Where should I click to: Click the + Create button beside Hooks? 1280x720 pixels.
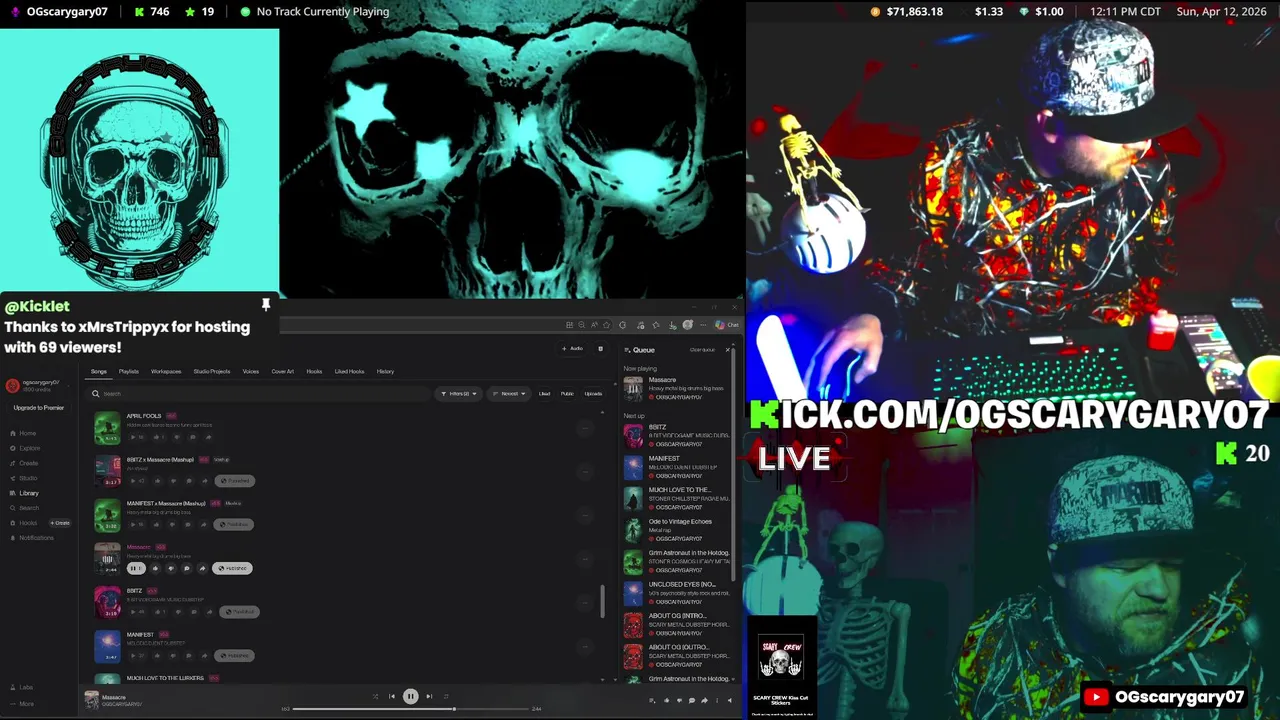60,523
